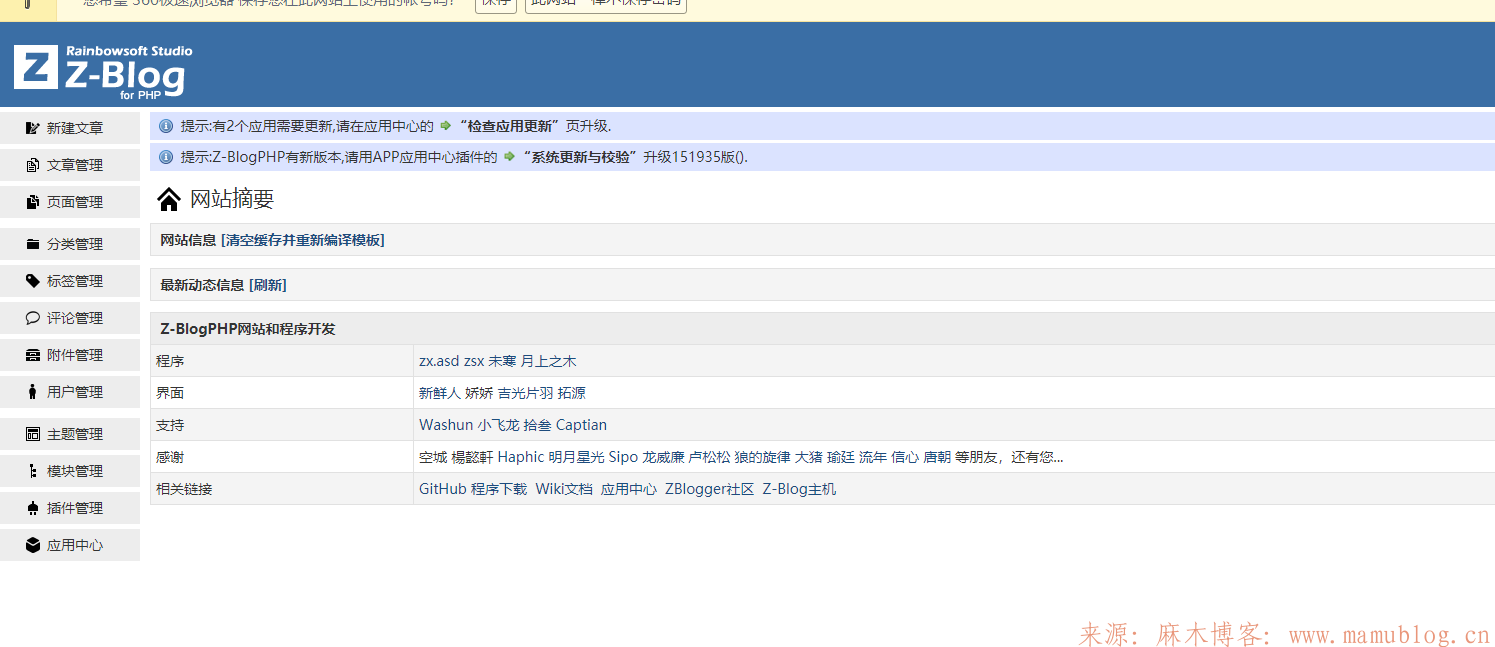Select the 分类管理 folder icon
The height and width of the screenshot is (647, 1495).
click(x=35, y=243)
